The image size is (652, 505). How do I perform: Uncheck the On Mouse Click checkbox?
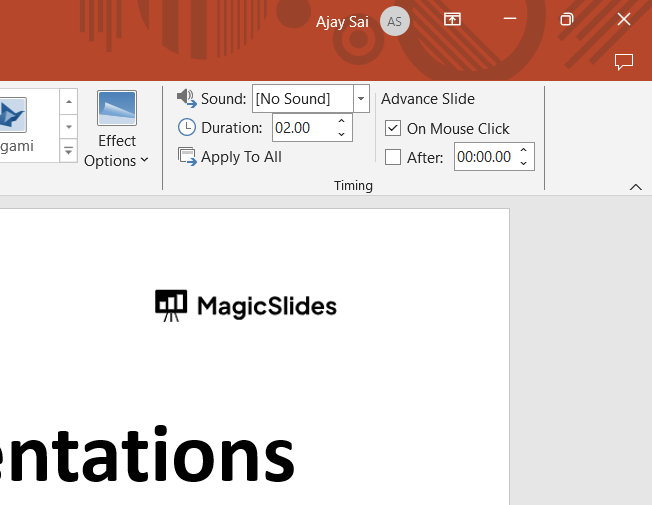[393, 128]
